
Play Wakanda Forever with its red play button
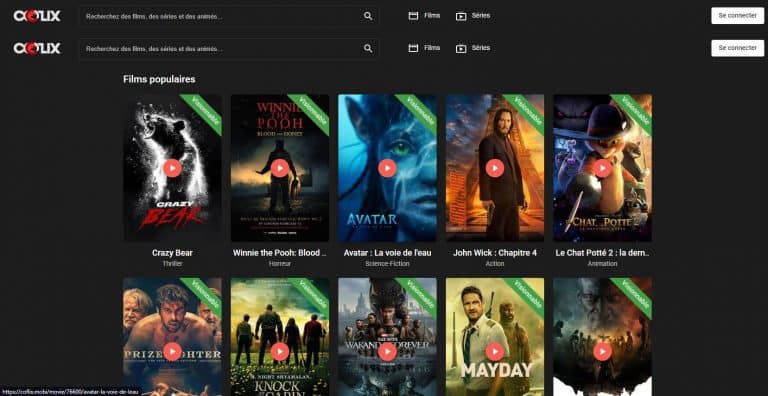pos(387,351)
